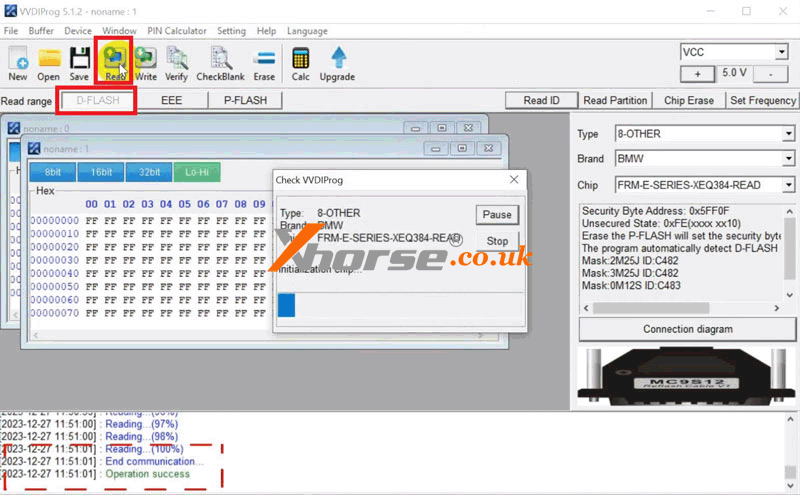Image resolution: width=800 pixels, height=495 pixels.
Task: Click the Verify toolbar icon
Action: coord(177,58)
